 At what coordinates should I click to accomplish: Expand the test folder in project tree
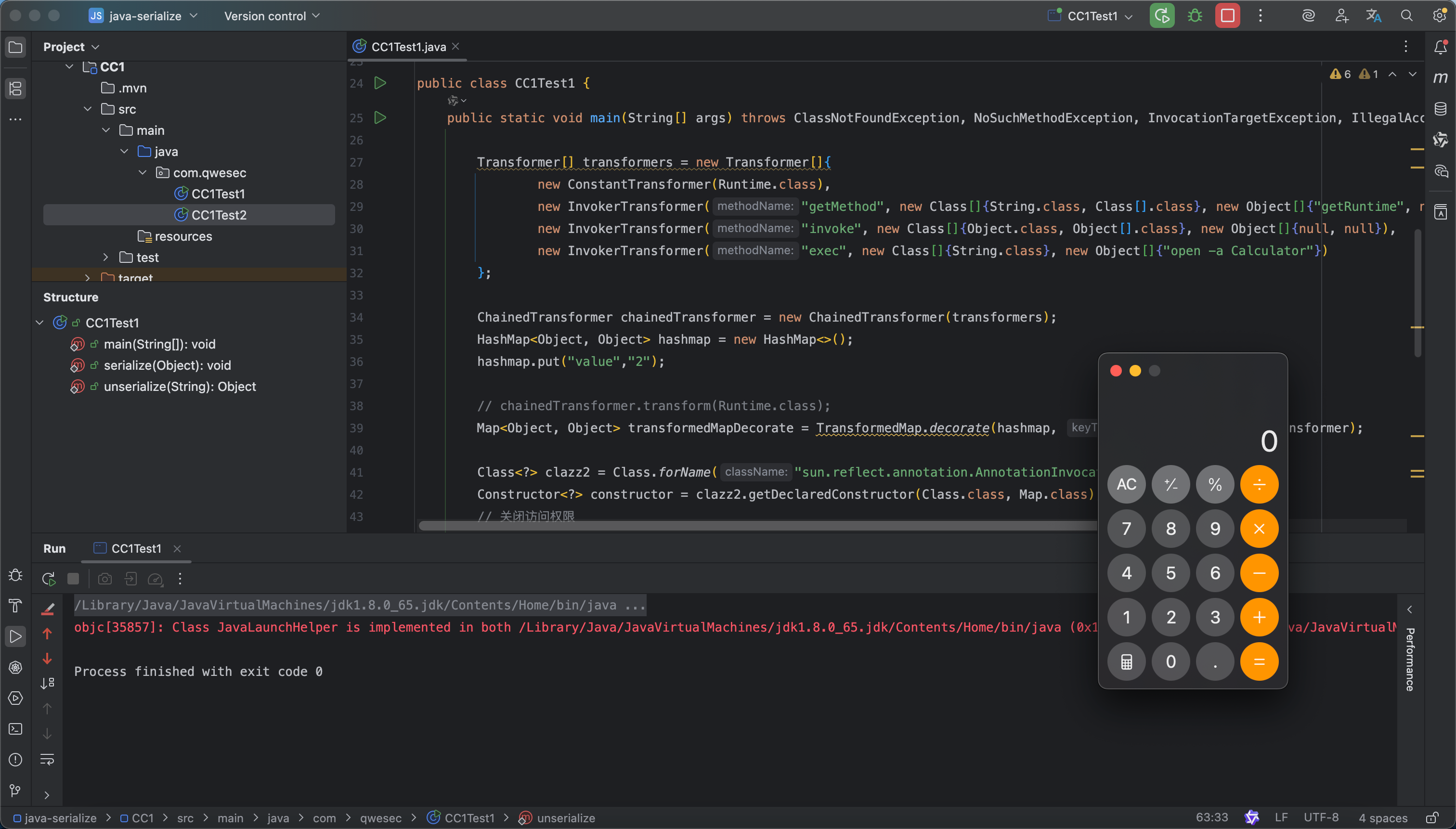pos(106,258)
